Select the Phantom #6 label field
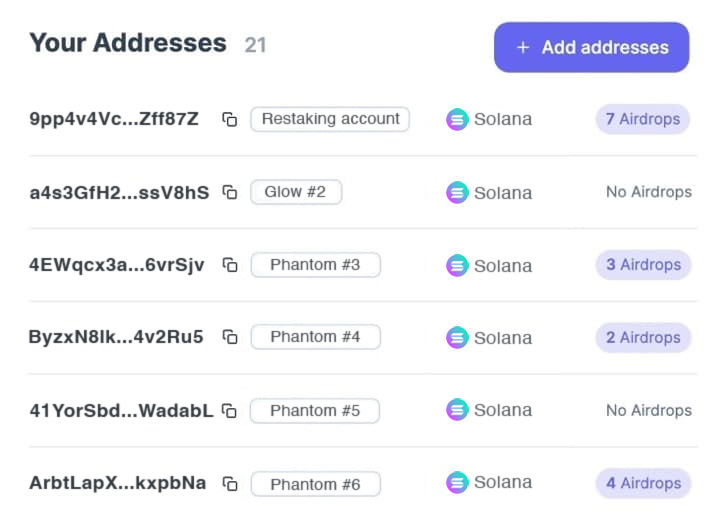Screen dimensions: 727x530 pos(315,484)
